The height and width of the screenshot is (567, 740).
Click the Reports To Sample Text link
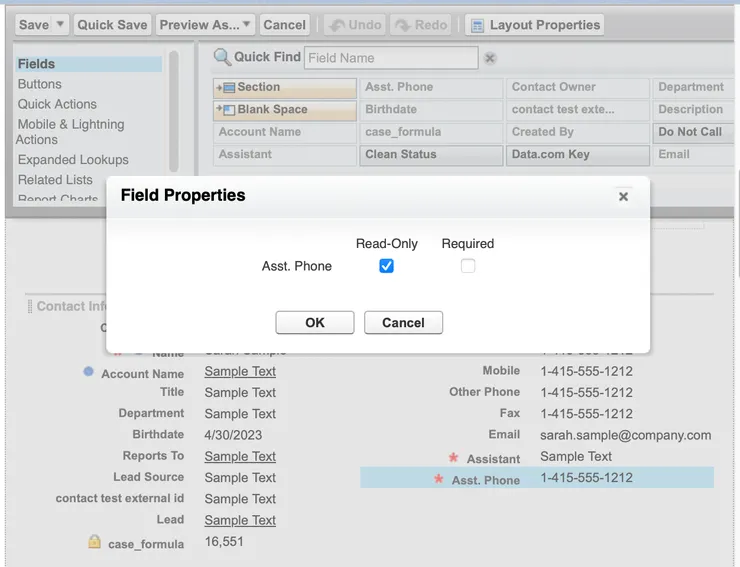pyautogui.click(x=240, y=457)
